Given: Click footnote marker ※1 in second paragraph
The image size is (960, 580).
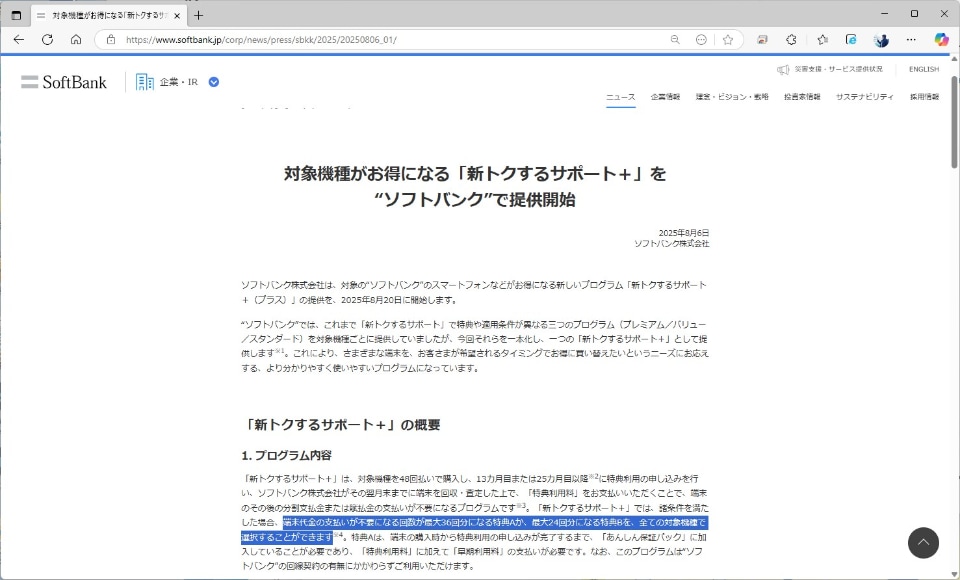Looking at the screenshot, I should click(280, 352).
